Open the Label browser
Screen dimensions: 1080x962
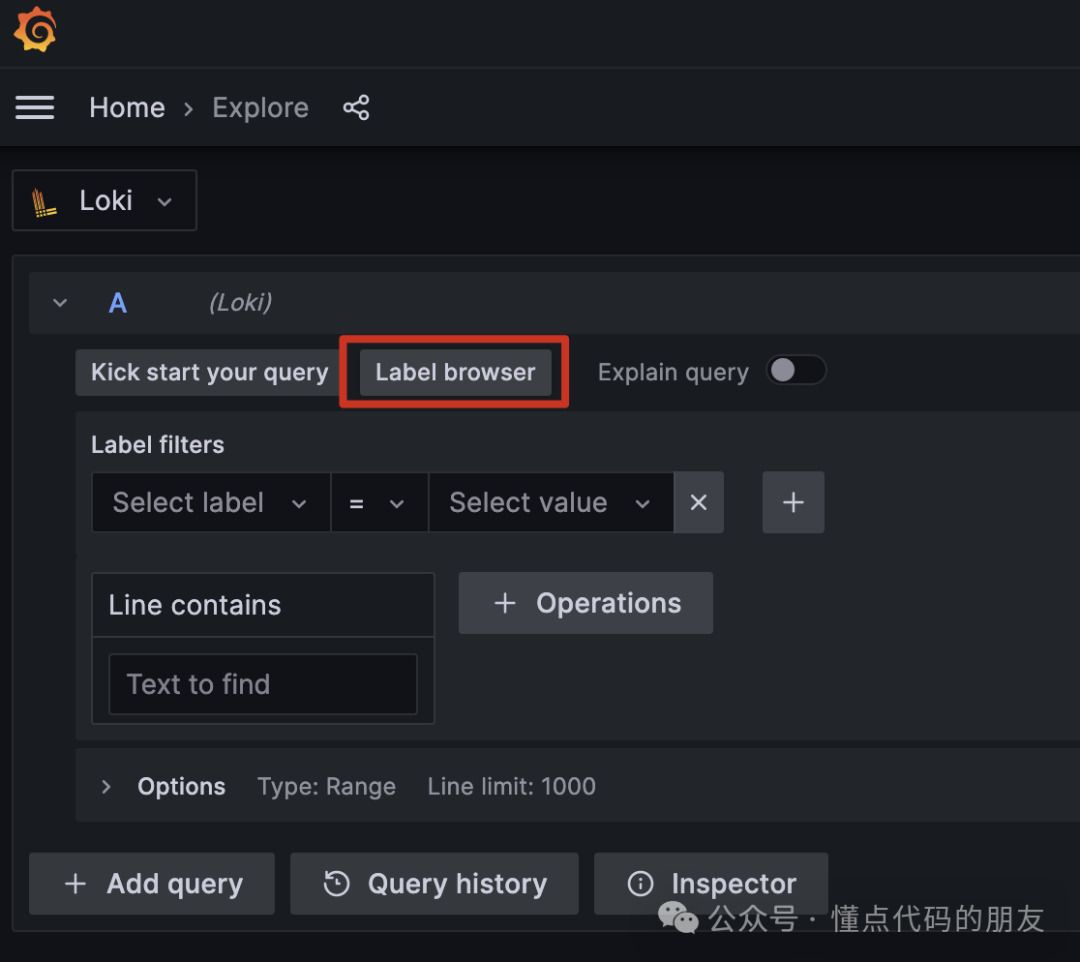[x=455, y=373]
